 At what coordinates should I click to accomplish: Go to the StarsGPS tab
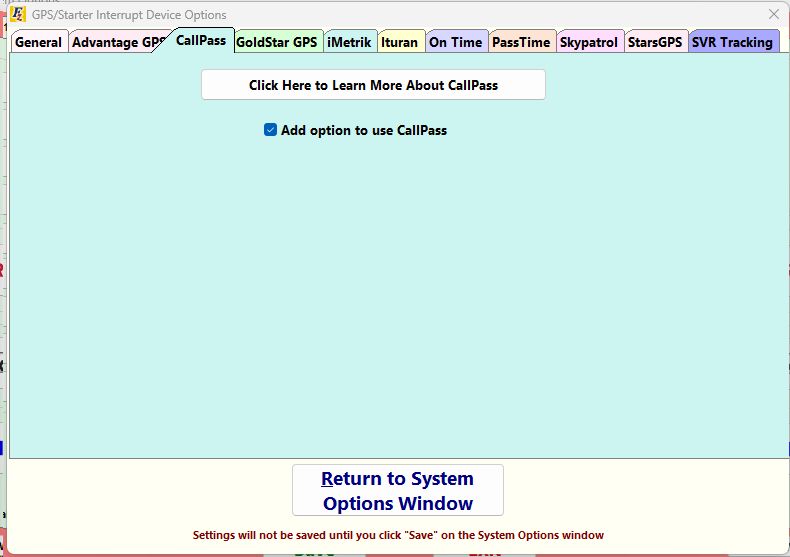(x=655, y=42)
